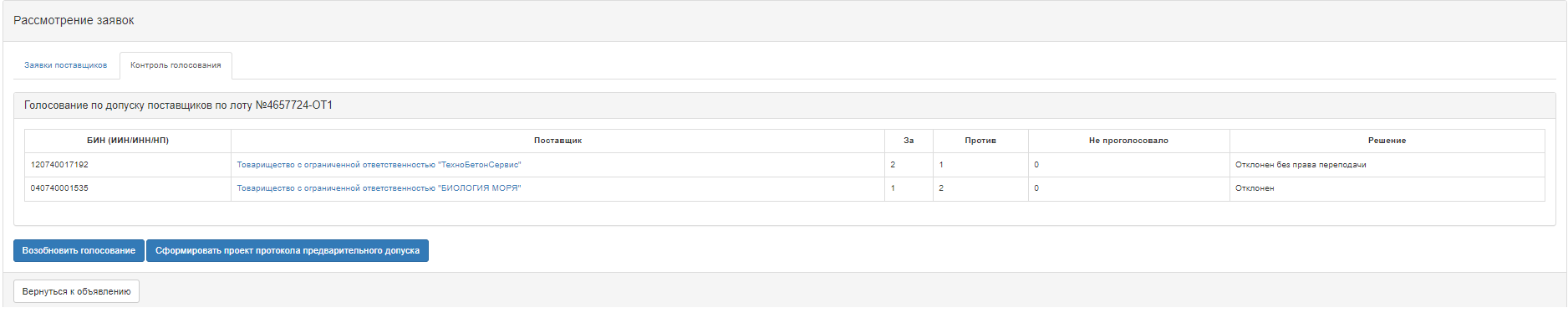Click the Решение column header

click(x=1387, y=141)
